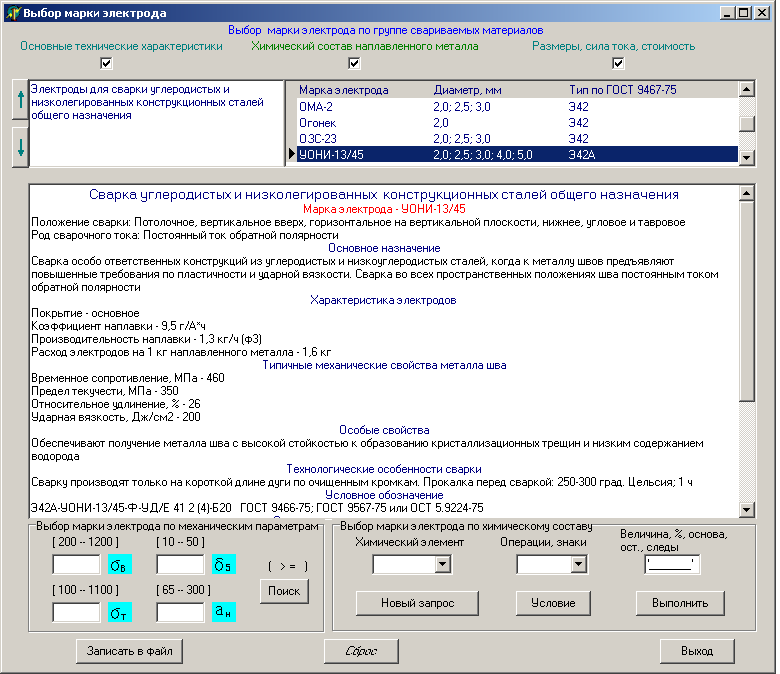The width and height of the screenshot is (780, 674).
Task: Click the Диаметр, мм column header
Action: 468,90
